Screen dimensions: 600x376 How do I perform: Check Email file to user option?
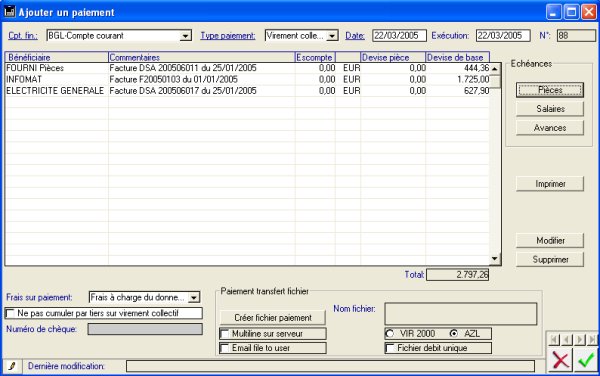coord(225,348)
